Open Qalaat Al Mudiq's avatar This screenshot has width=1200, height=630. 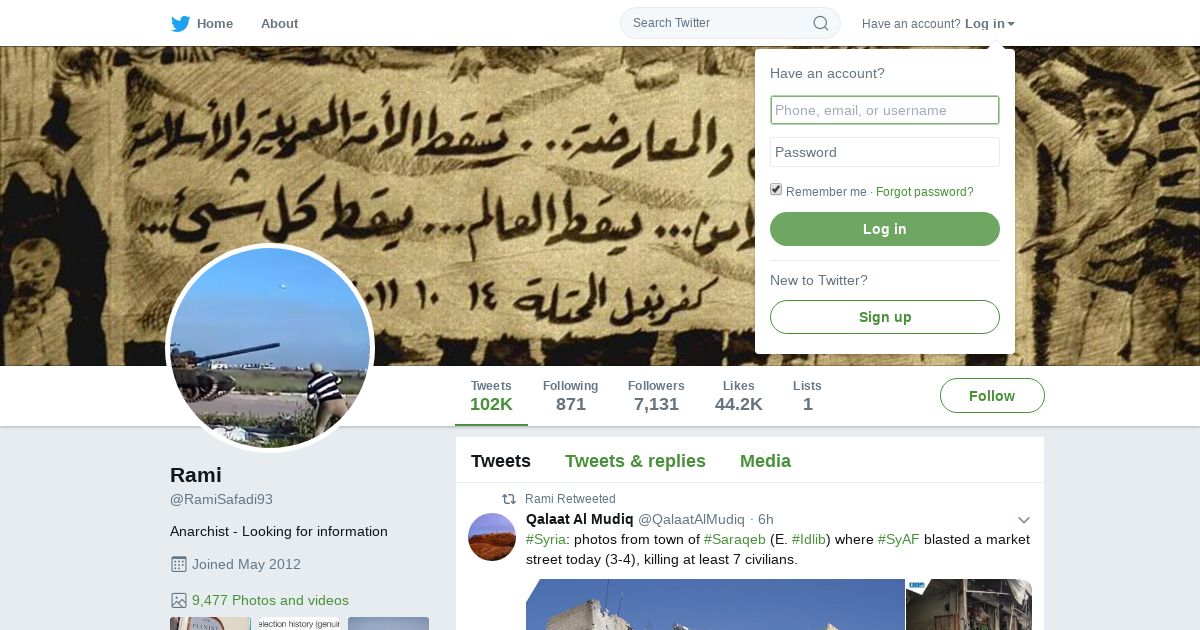pos(492,537)
